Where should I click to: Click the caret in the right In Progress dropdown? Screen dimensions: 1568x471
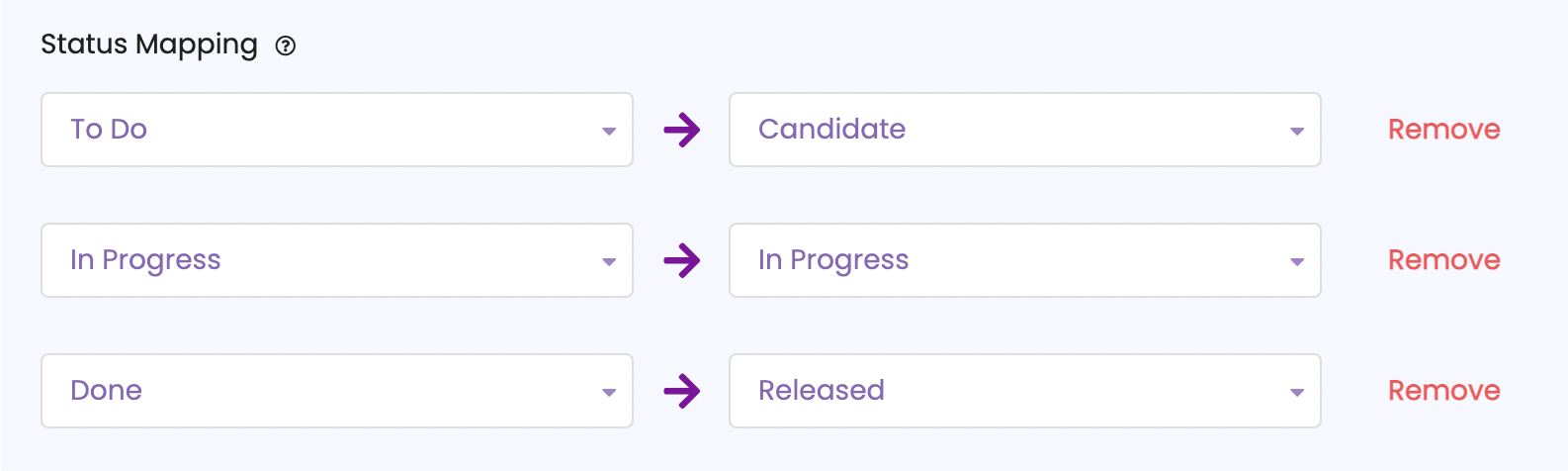[1297, 262]
